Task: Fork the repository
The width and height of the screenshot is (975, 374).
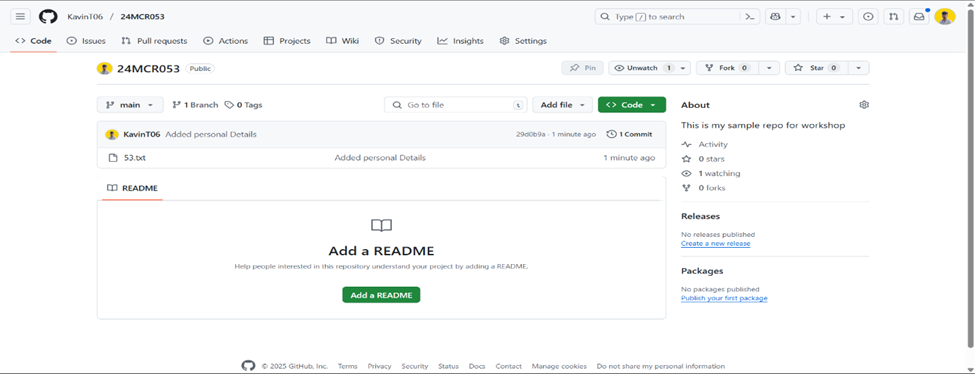Action: (728, 68)
